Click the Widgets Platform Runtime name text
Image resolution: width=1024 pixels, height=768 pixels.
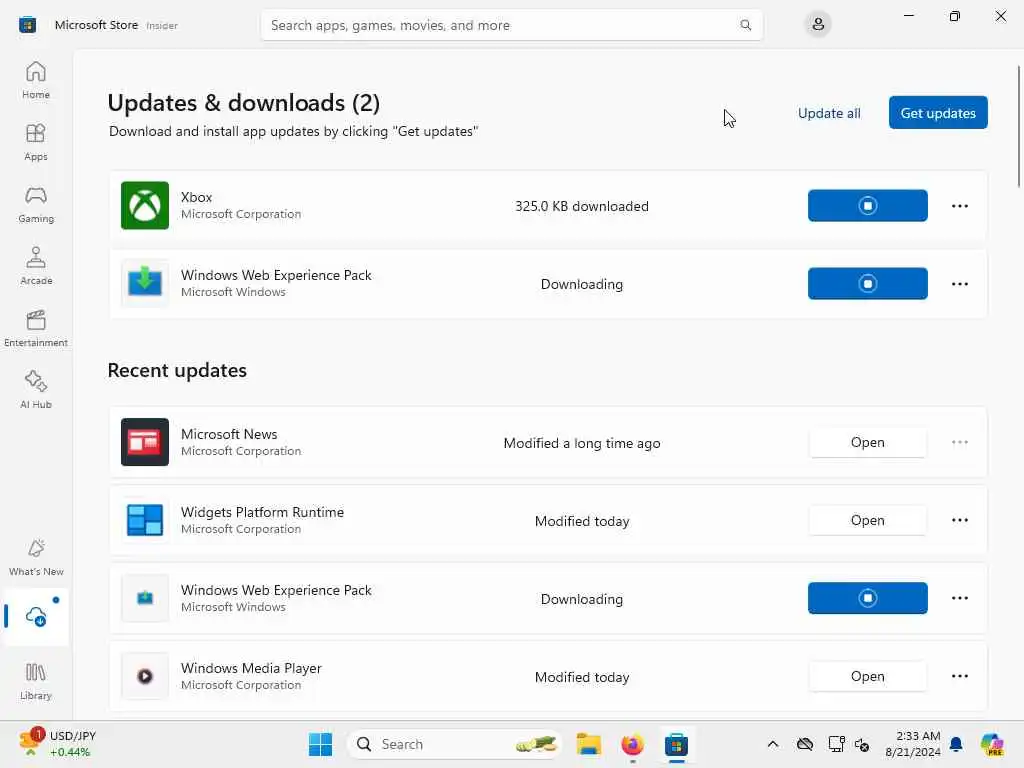(x=262, y=512)
